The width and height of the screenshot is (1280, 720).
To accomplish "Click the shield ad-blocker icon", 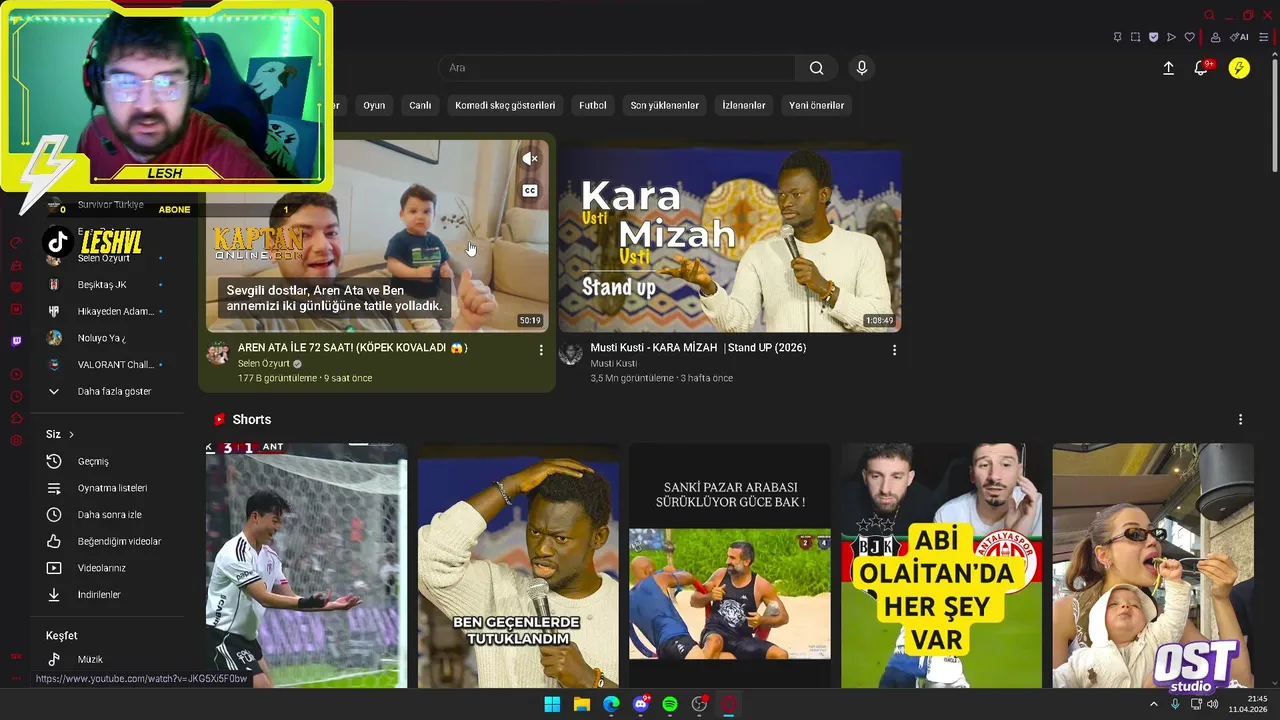I will point(1153,37).
